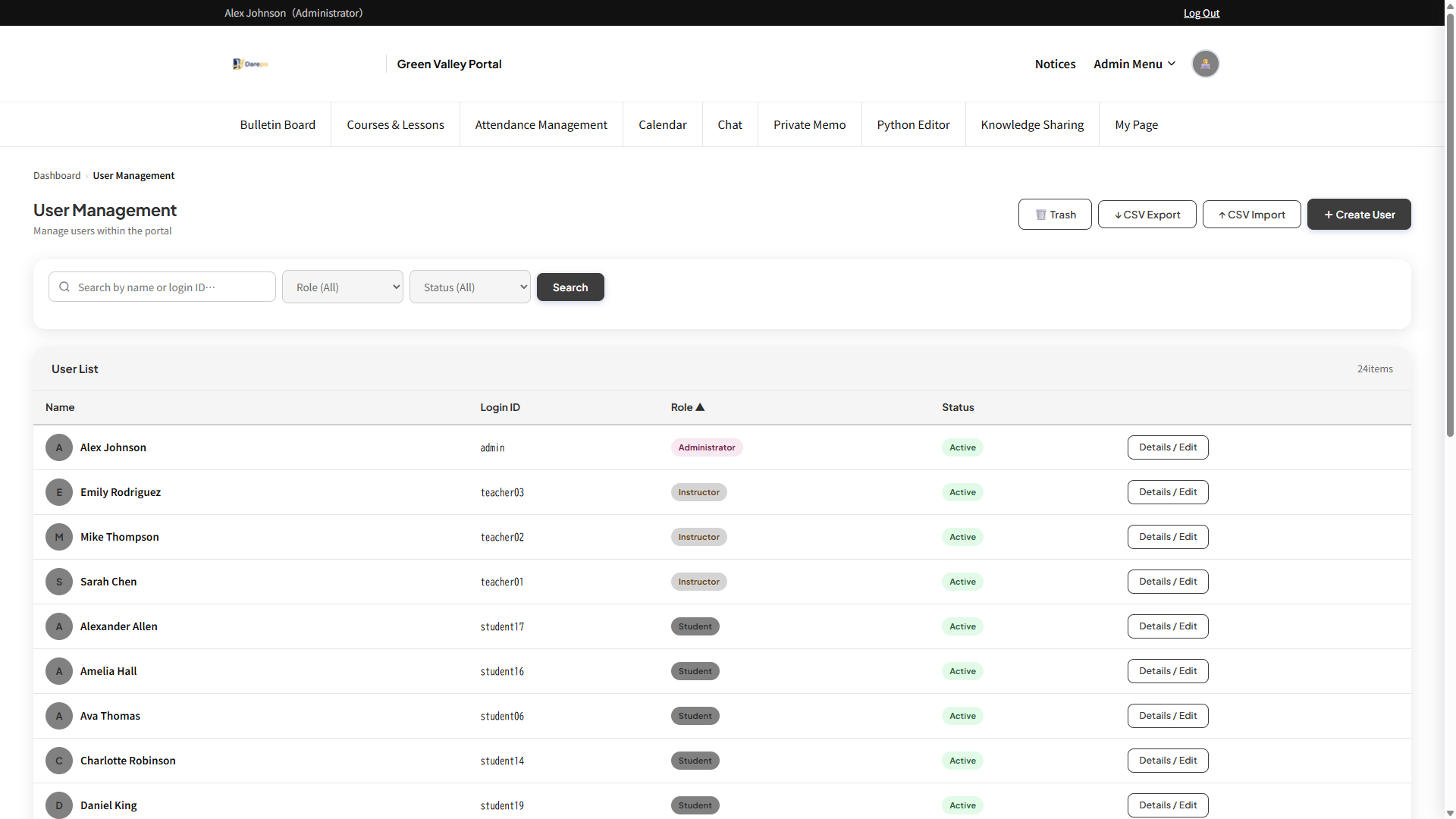1456x819 pixels.
Task: Launch the Python Editor tab
Action: (914, 124)
